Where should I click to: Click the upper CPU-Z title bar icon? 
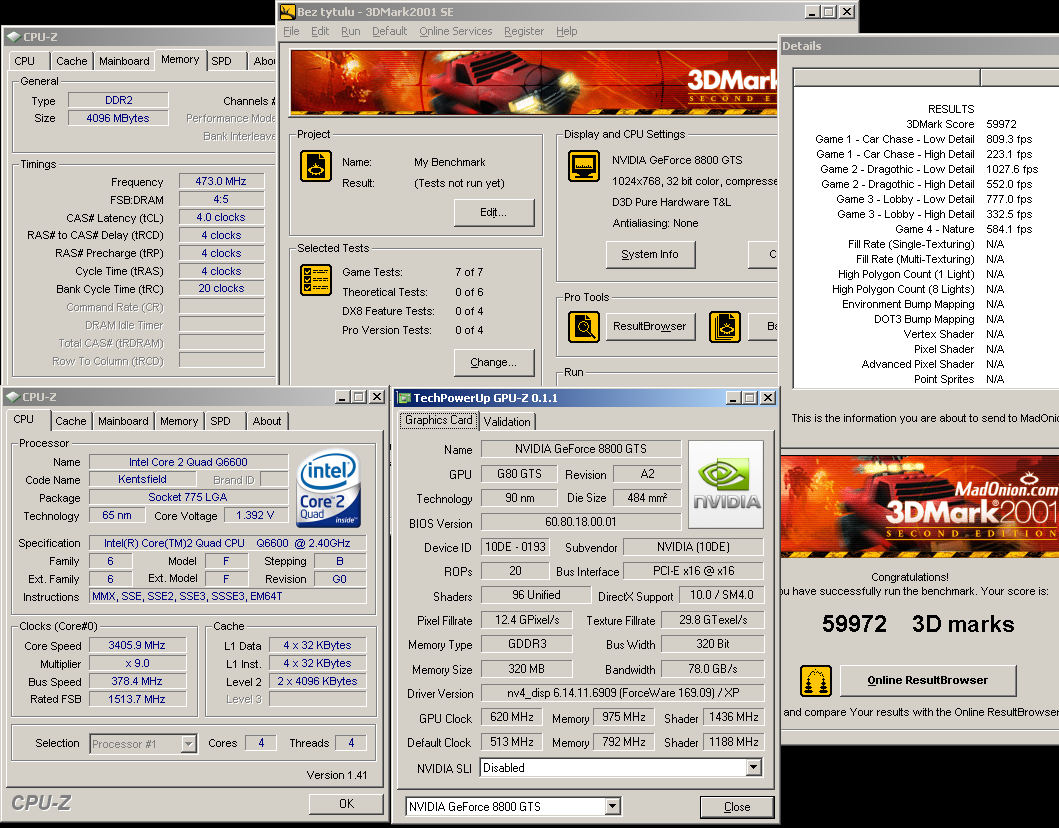[x=14, y=36]
